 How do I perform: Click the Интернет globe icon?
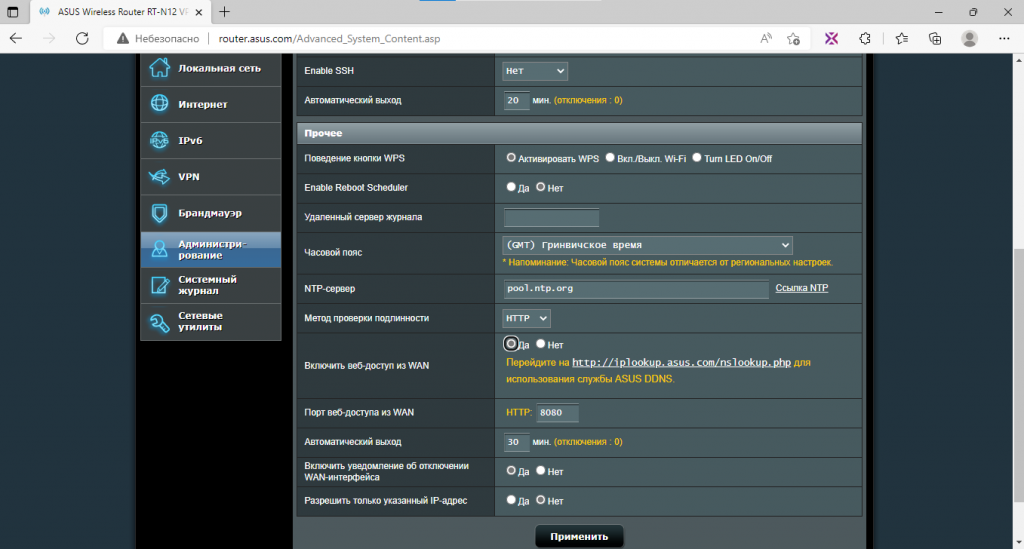click(159, 103)
